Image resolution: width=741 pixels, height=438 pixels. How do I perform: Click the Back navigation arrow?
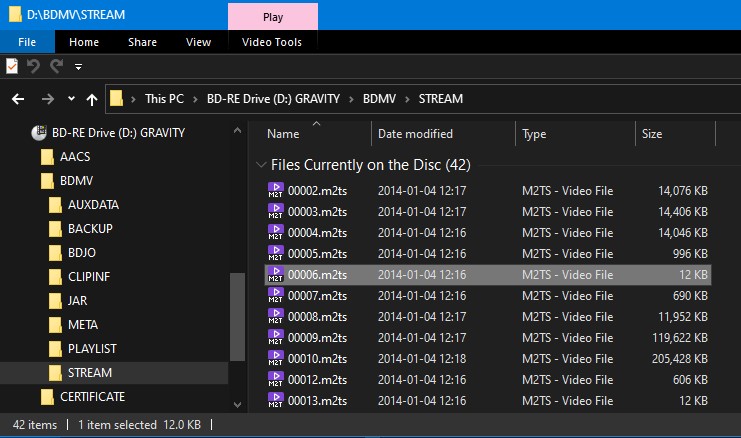(18, 99)
